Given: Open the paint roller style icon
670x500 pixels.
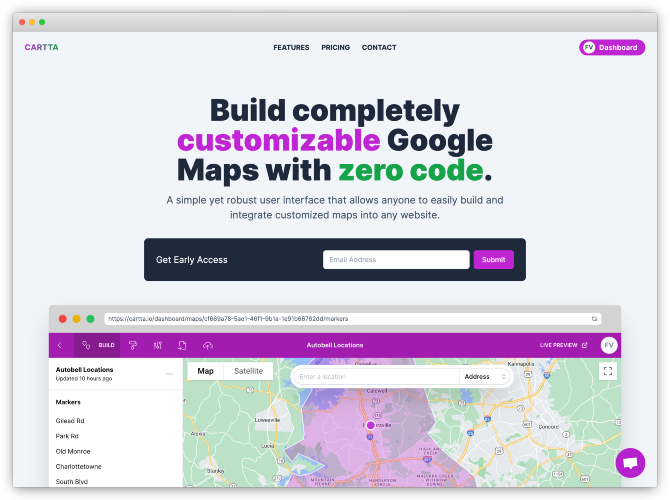Looking at the screenshot, I should [133, 345].
